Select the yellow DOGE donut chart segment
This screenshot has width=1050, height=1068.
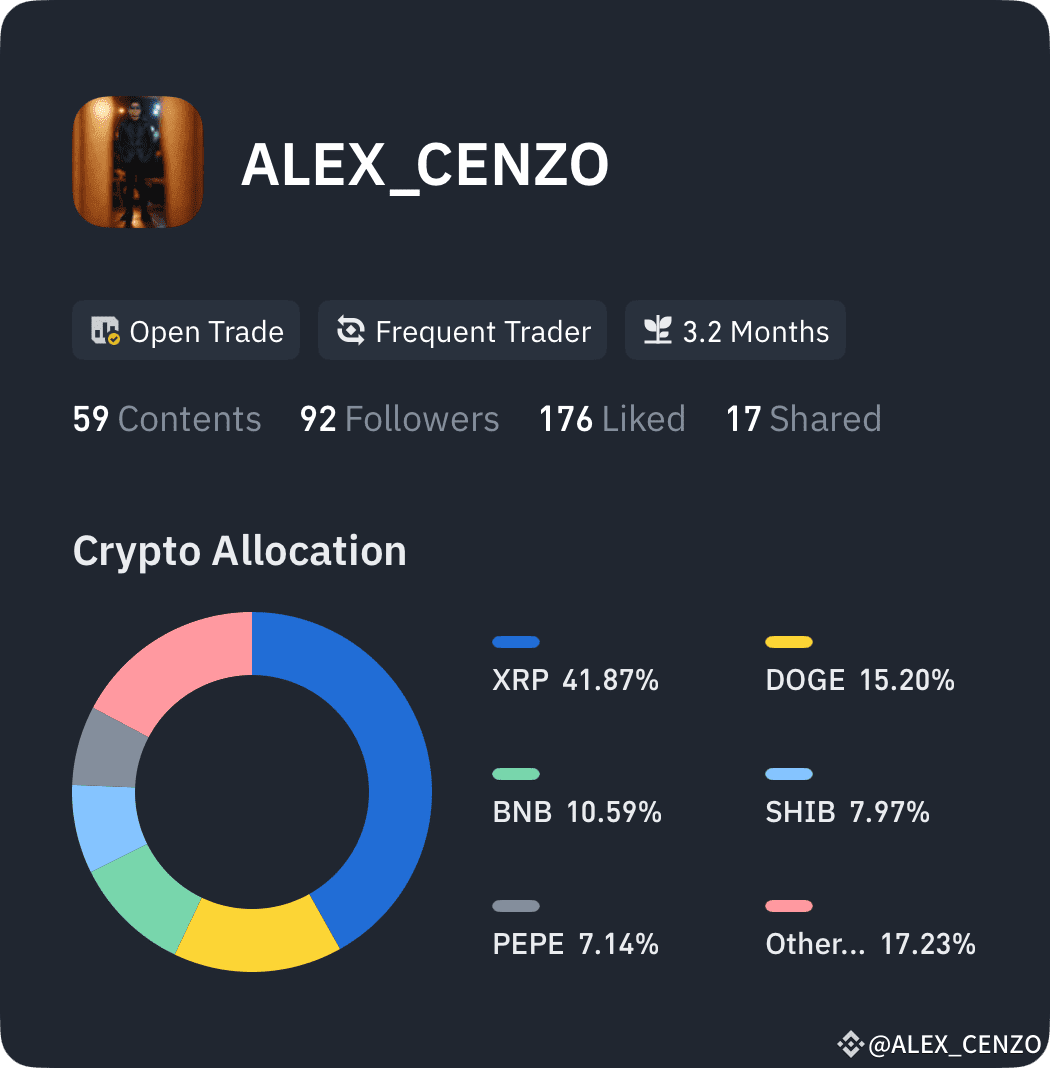pyautogui.click(x=257, y=940)
